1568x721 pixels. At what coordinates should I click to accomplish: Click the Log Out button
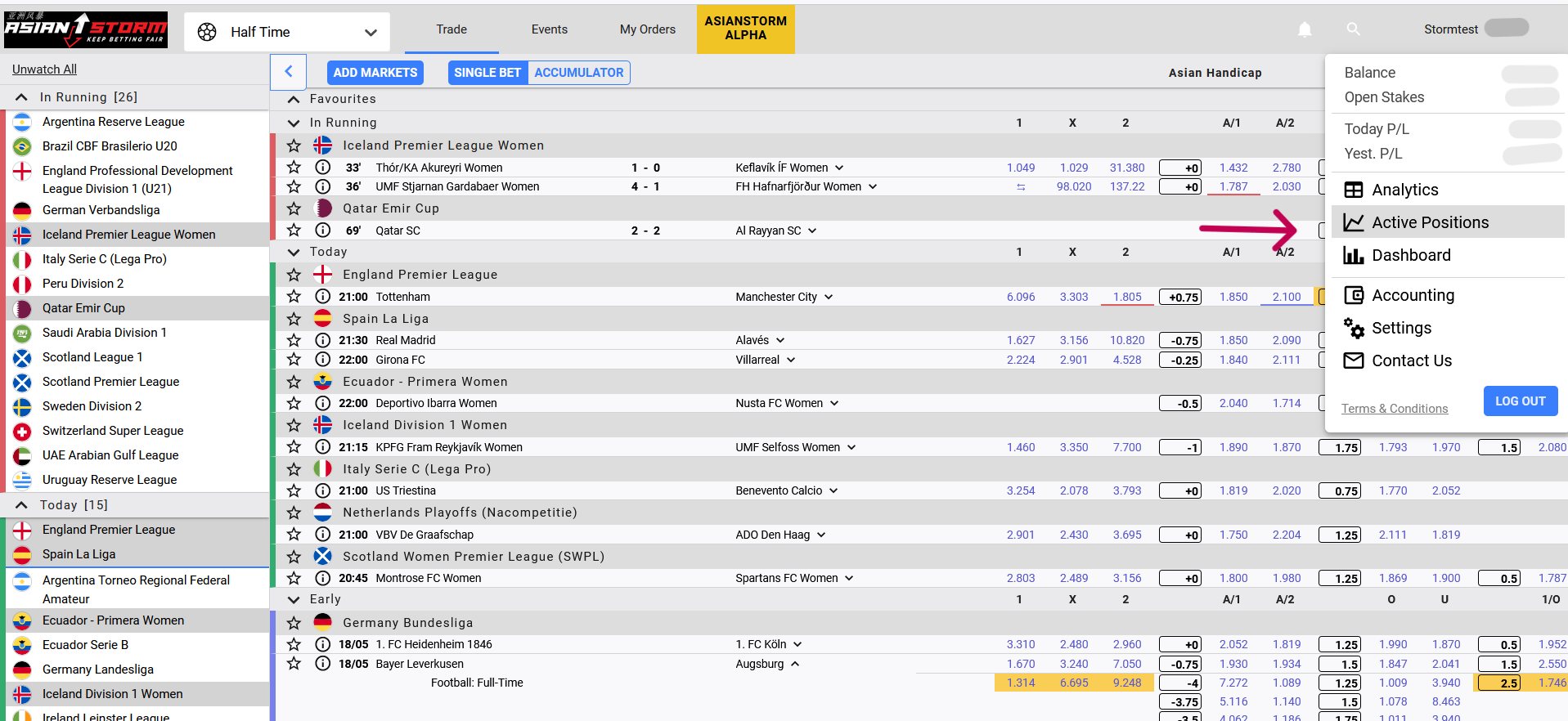(x=1521, y=401)
